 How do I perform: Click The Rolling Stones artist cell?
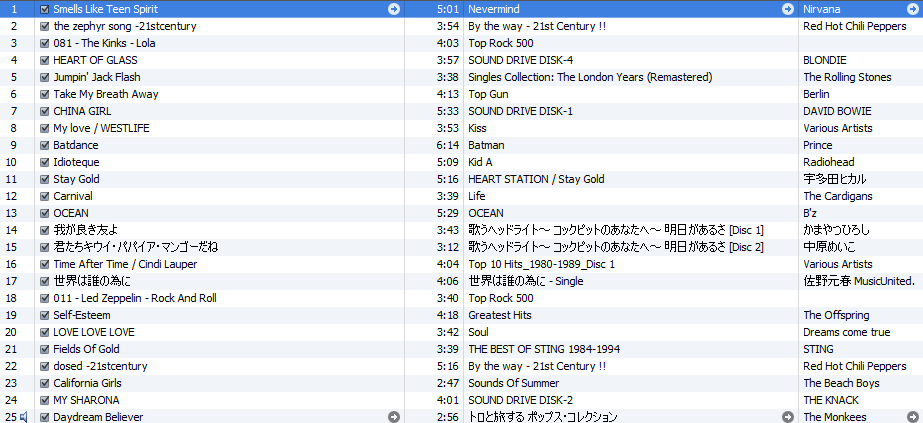[847, 77]
